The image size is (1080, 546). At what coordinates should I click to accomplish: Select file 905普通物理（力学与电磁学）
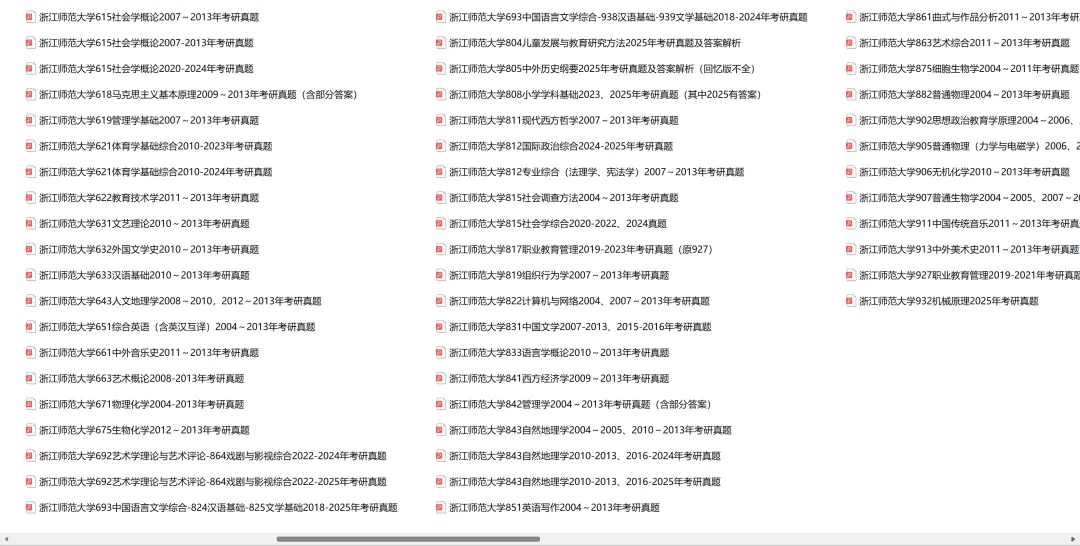coord(962,146)
